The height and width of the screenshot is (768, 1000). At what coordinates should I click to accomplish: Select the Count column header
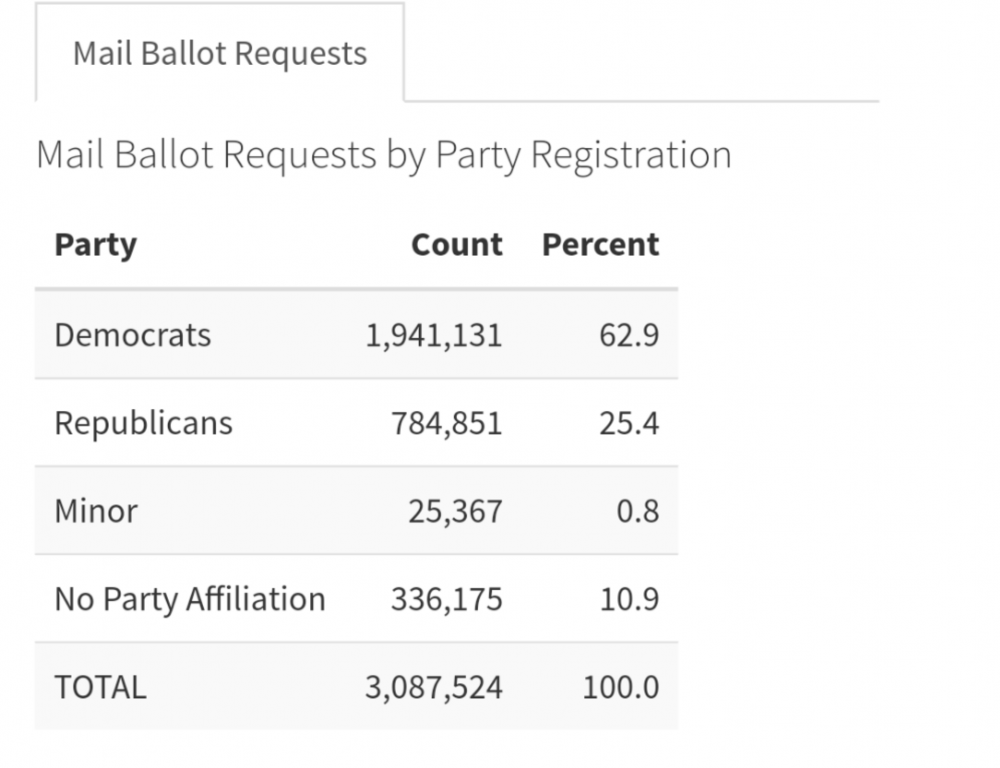point(457,245)
